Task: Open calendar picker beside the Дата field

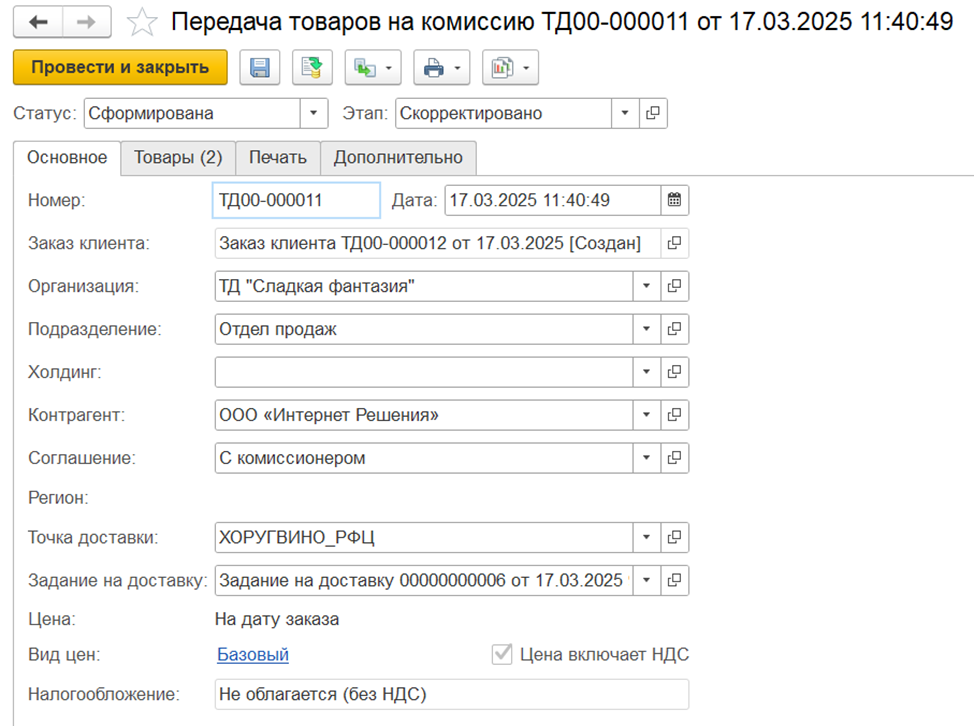Action: coord(675,200)
